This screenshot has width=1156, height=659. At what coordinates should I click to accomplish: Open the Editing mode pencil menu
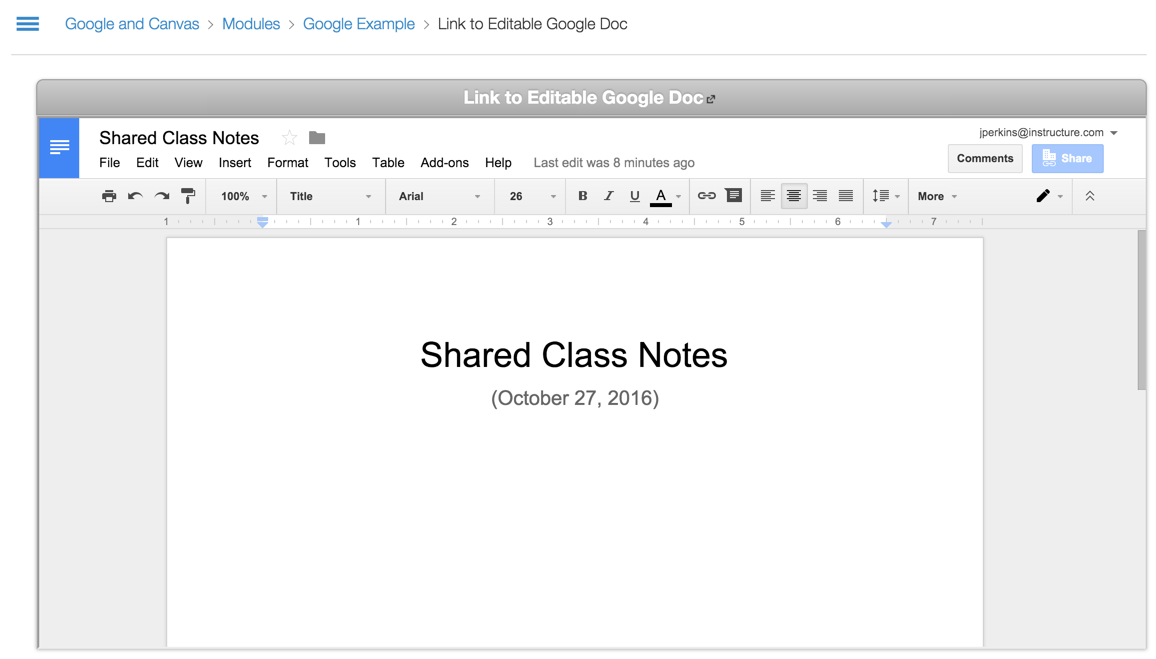coord(1049,196)
